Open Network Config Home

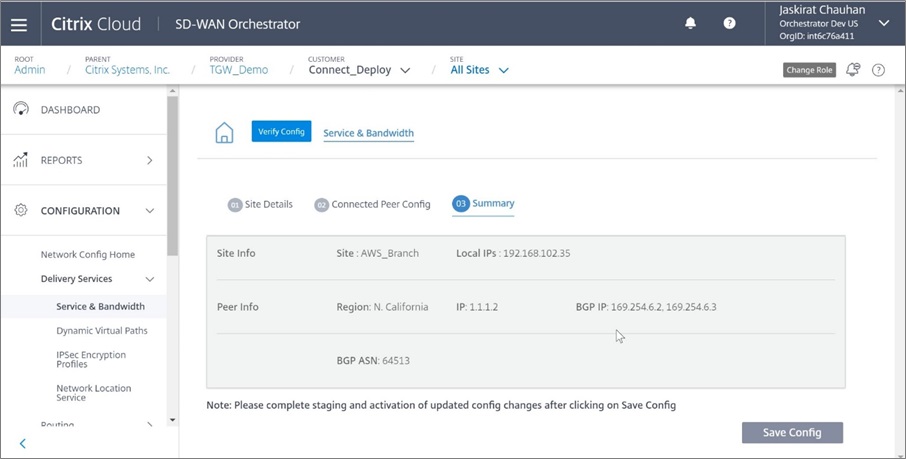point(88,255)
